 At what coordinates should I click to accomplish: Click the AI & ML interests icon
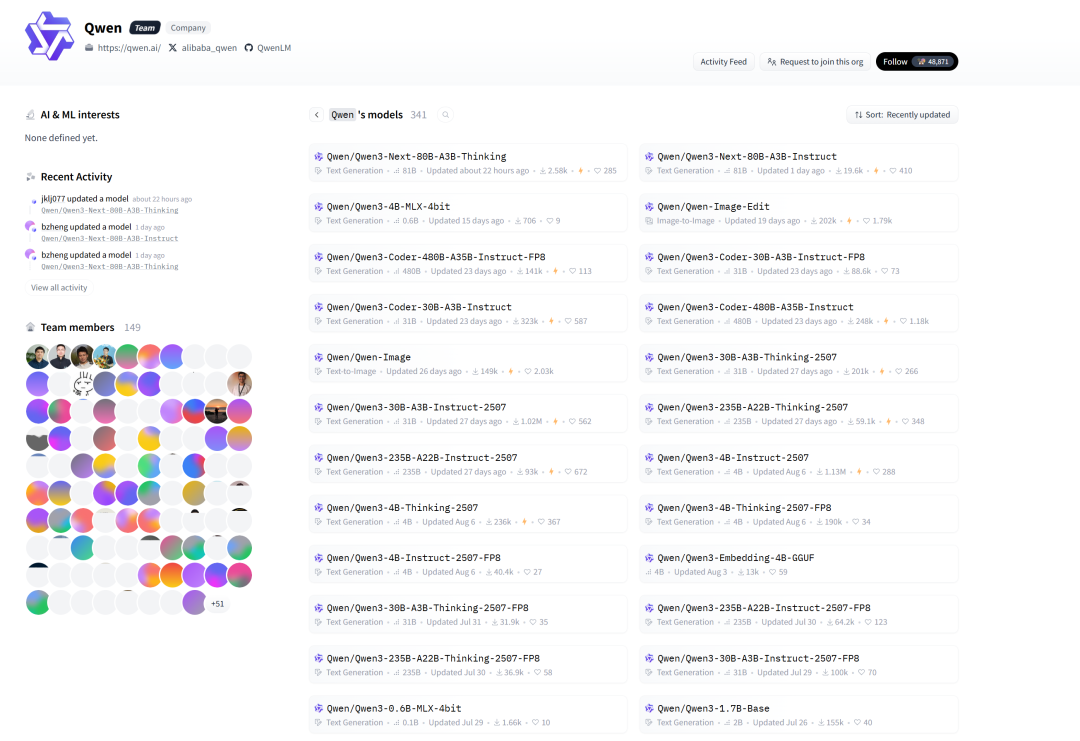[x=30, y=115]
